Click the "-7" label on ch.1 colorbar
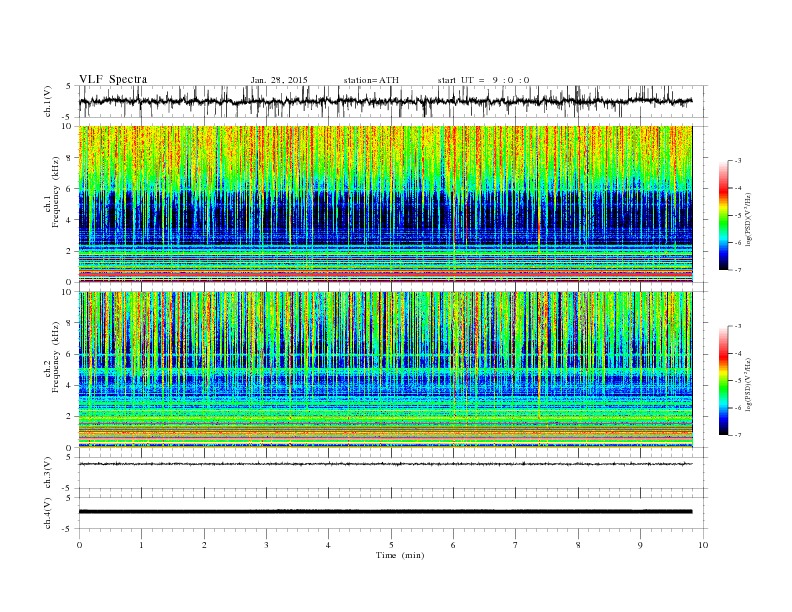 737,270
